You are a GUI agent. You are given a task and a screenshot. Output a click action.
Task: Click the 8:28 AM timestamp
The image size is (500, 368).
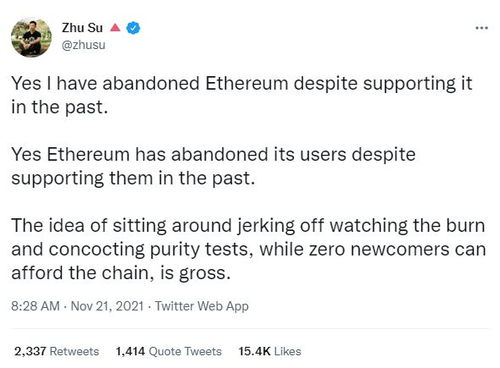click(35, 306)
